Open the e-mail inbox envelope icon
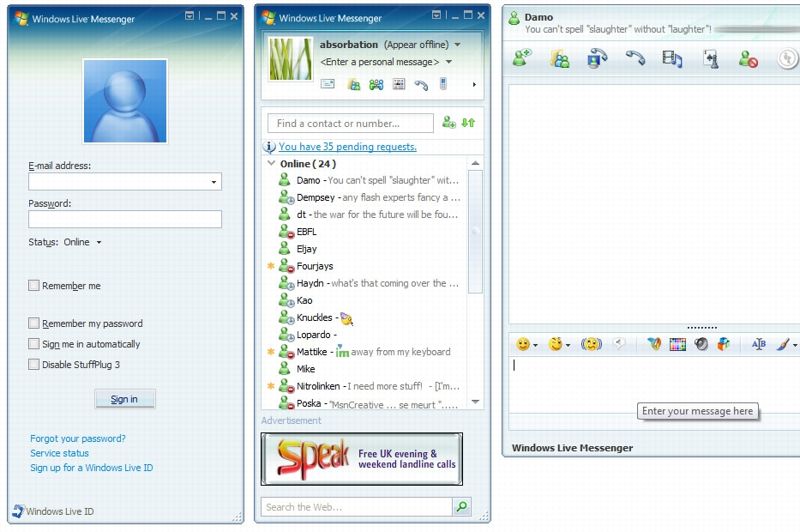Image resolution: width=800 pixels, height=532 pixels. coord(328,84)
